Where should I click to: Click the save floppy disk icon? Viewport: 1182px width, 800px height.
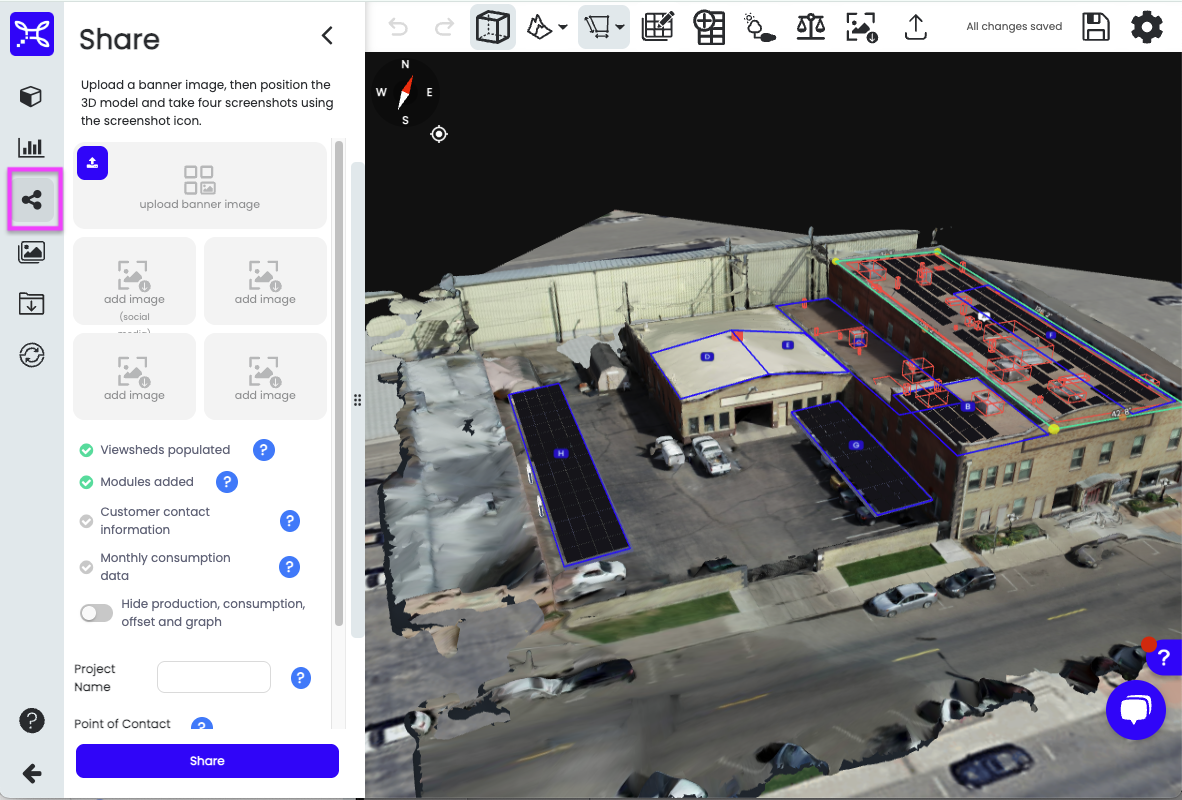pyautogui.click(x=1096, y=27)
